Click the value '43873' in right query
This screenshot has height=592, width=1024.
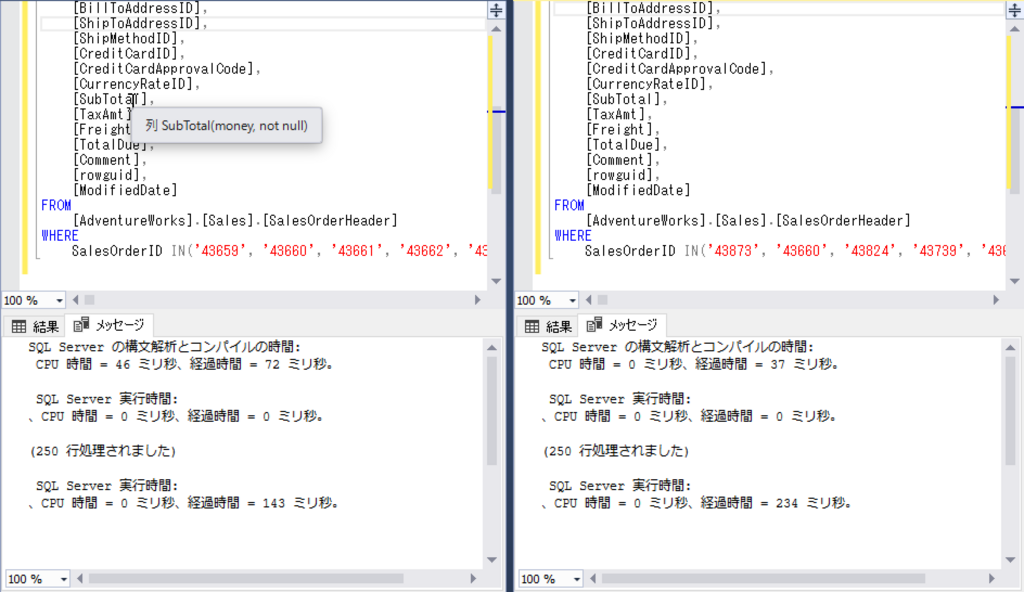[x=733, y=251]
